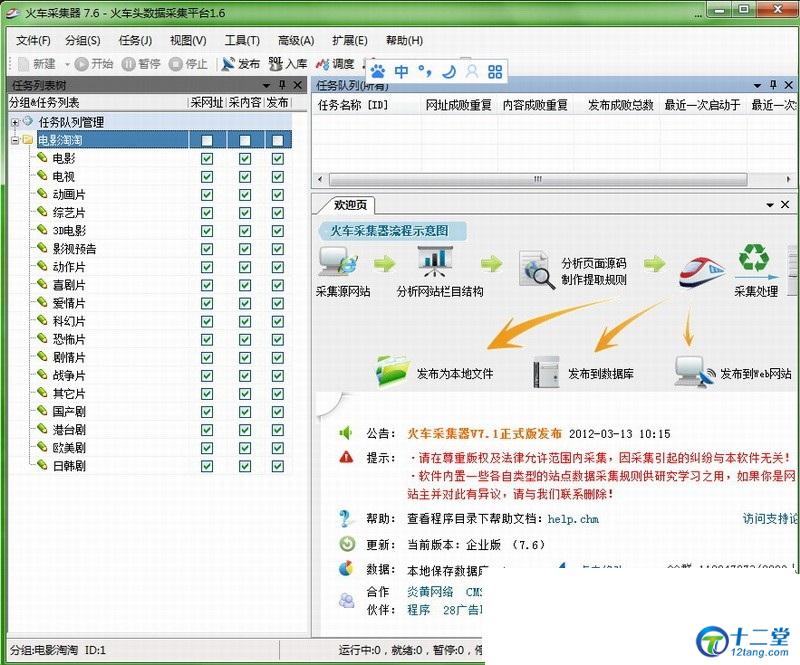Click the magnifier 分析页面源码 icon
800x665 pixels.
[x=536, y=270]
